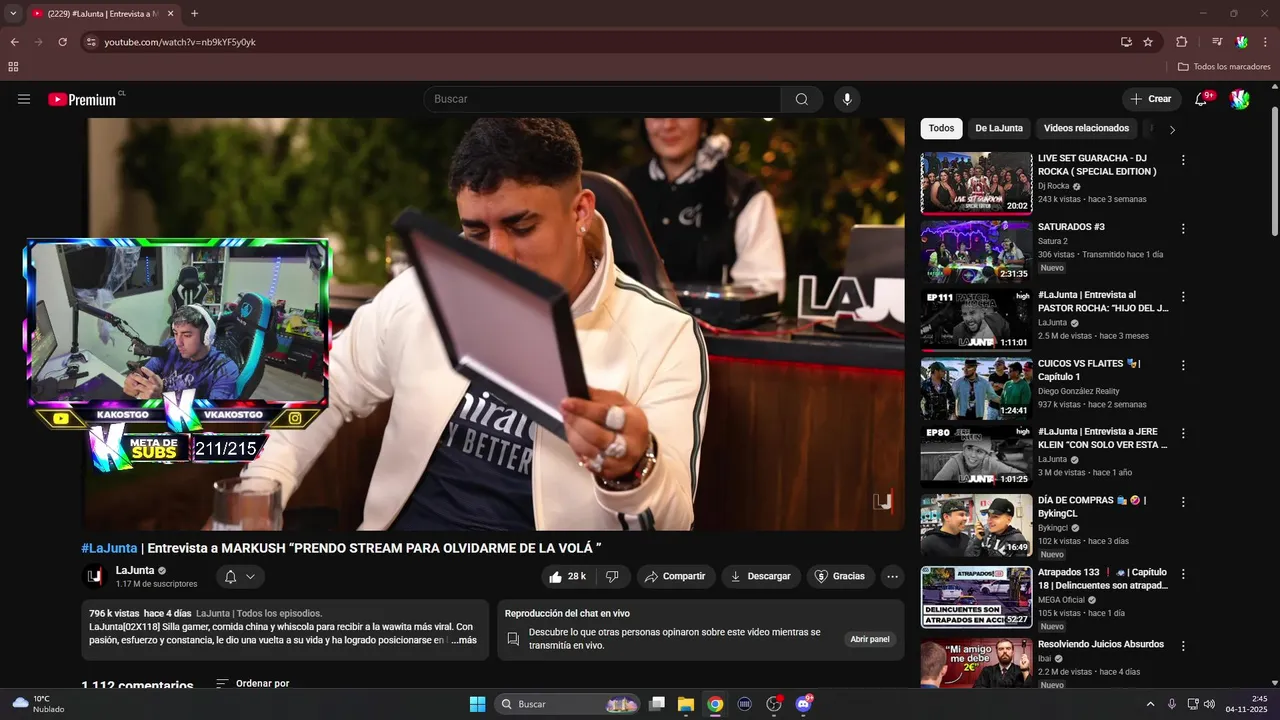1280x720 pixels.
Task: Open the #LaJunta hashtag link in title
Action: pos(109,548)
